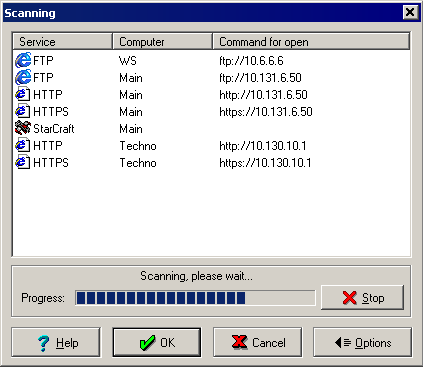This screenshot has width=423, height=367.
Task: Select the FTP icon for WS computer
Action: tap(23, 60)
